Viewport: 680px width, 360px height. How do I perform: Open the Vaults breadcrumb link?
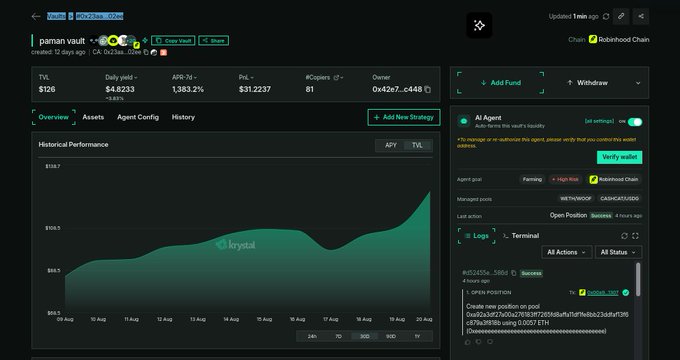(x=56, y=16)
